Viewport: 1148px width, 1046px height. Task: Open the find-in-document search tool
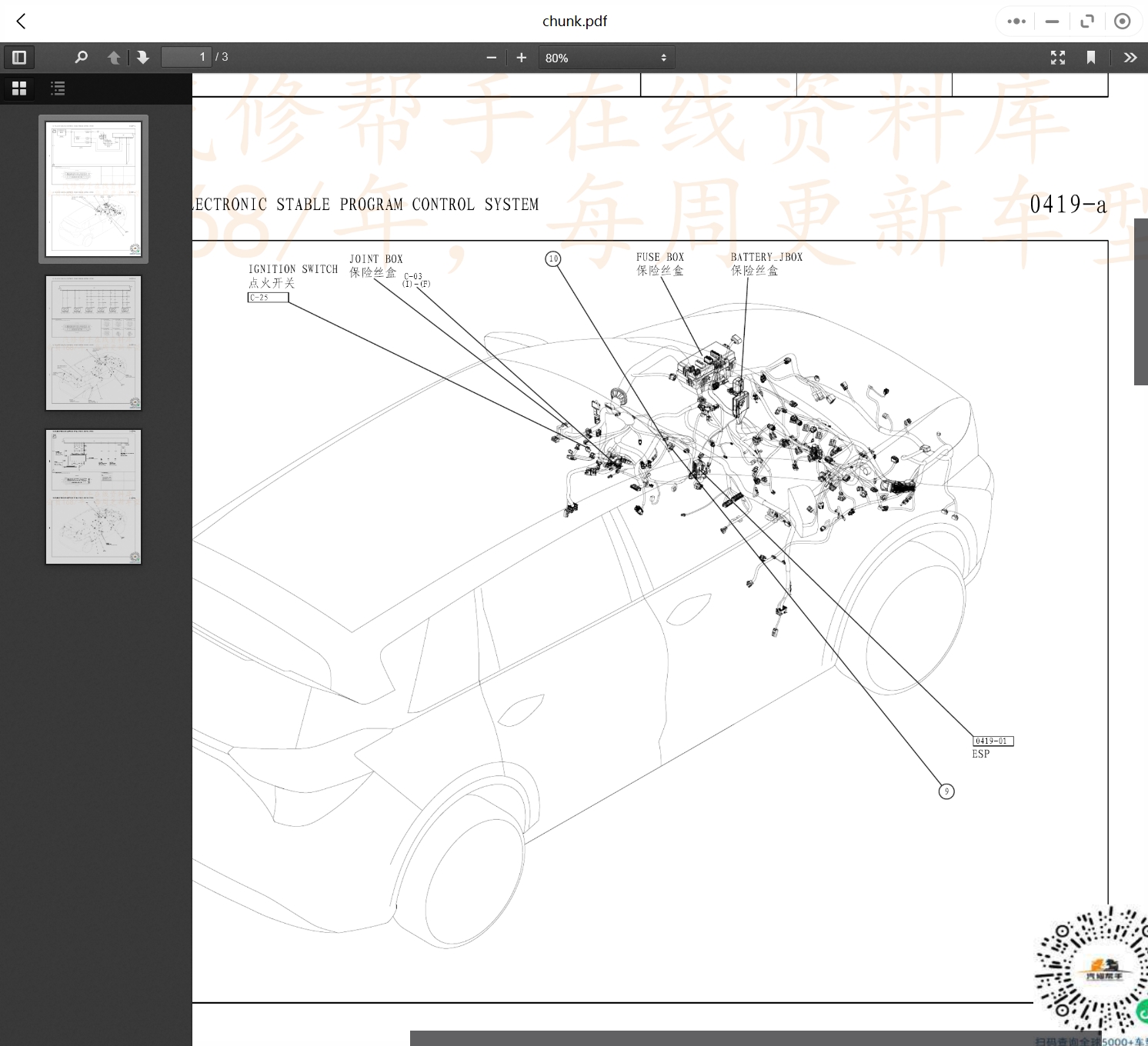[81, 58]
